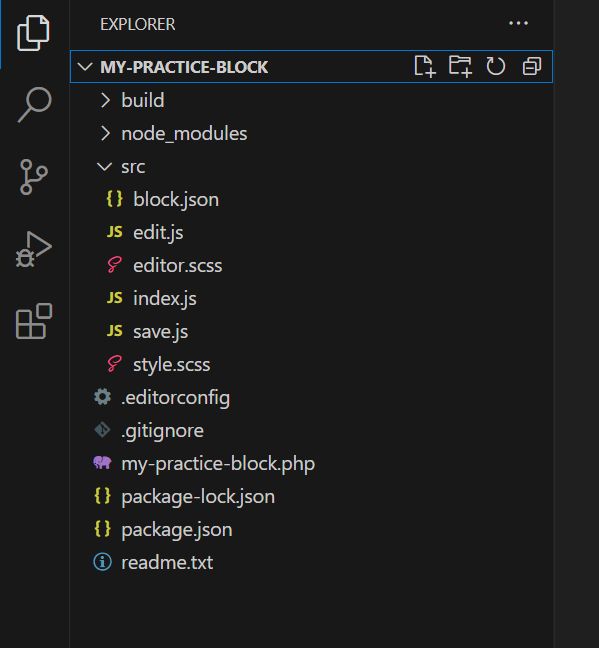The height and width of the screenshot is (648, 599).
Task: Open the Explorer view in activity bar
Action: 33,33
